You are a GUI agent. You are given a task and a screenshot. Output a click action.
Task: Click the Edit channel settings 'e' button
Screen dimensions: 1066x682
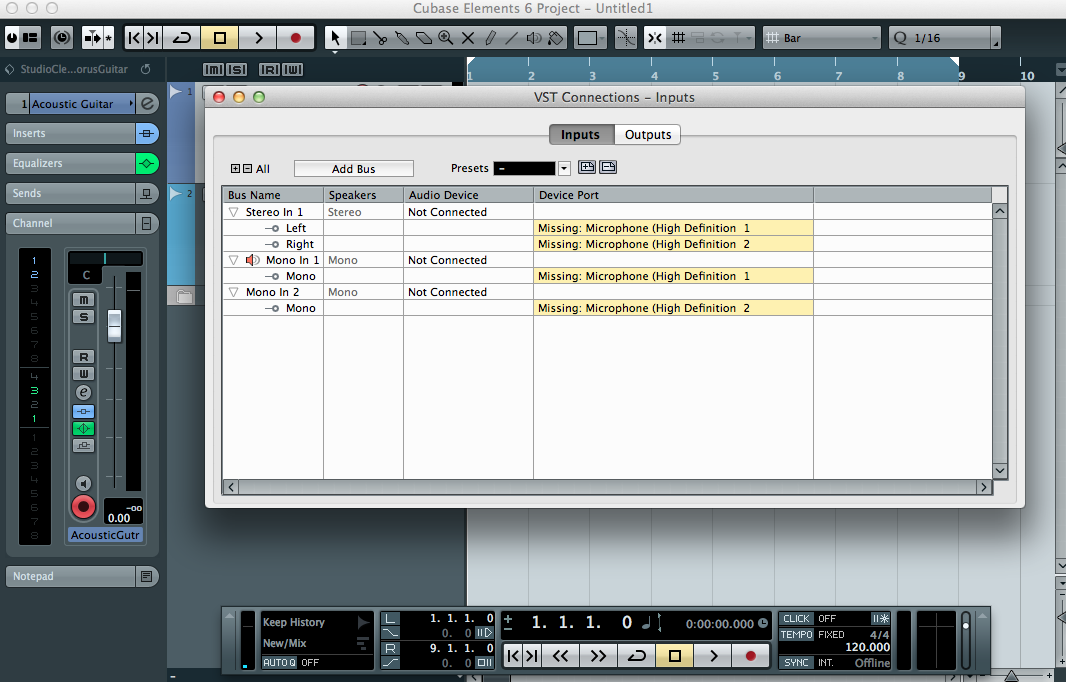(x=83, y=392)
